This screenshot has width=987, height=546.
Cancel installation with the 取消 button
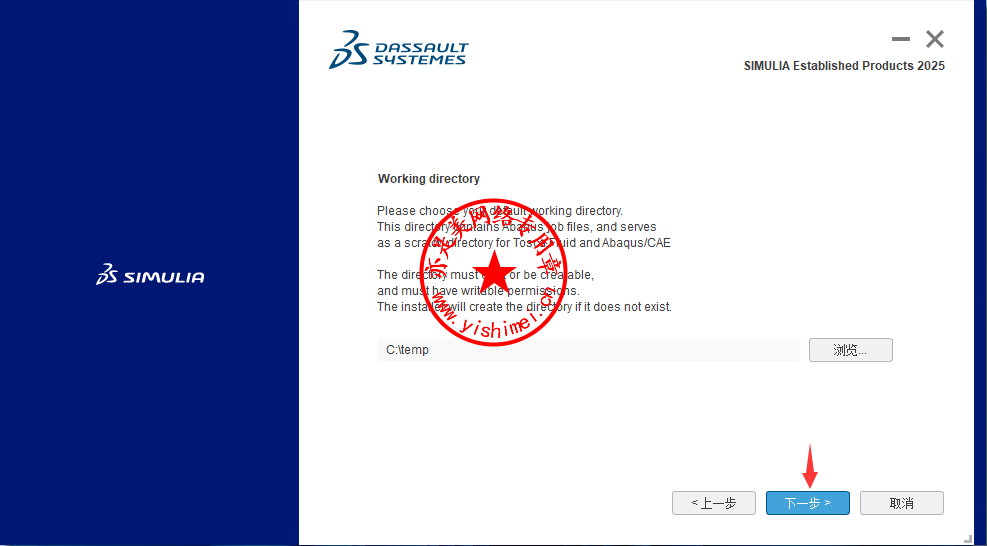coord(902,503)
